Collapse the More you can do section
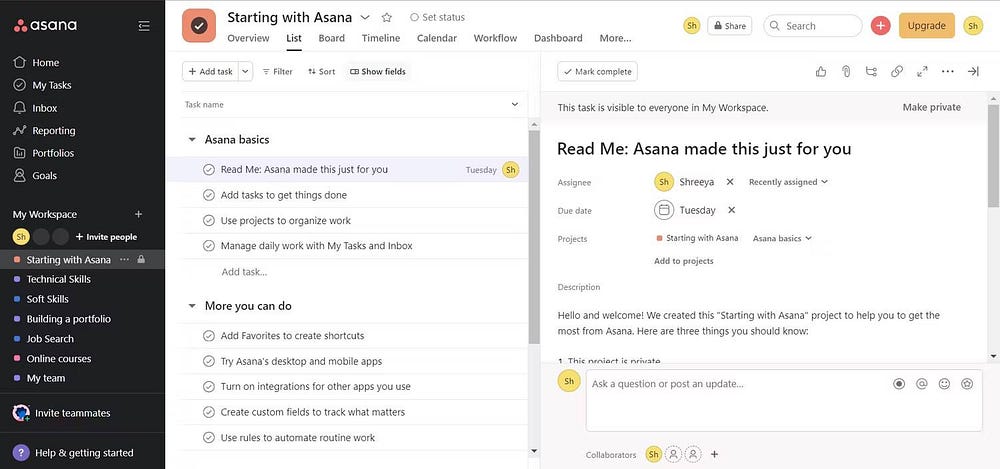 [191, 306]
